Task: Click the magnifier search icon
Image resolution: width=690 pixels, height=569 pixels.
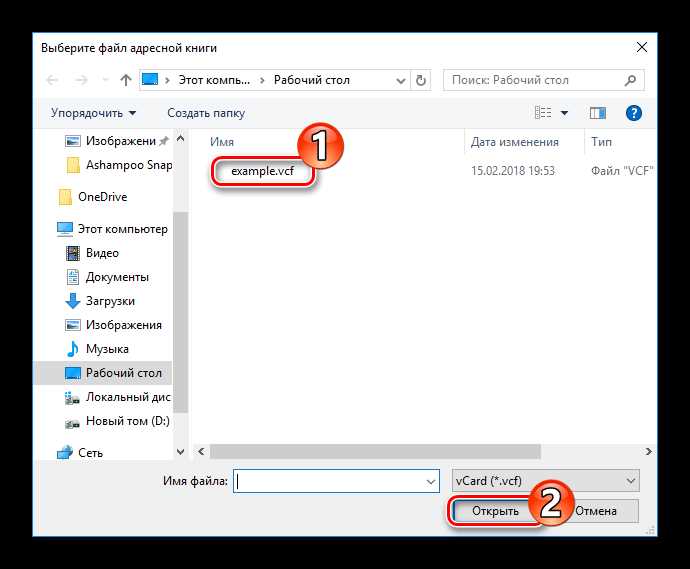Action: tap(630, 80)
